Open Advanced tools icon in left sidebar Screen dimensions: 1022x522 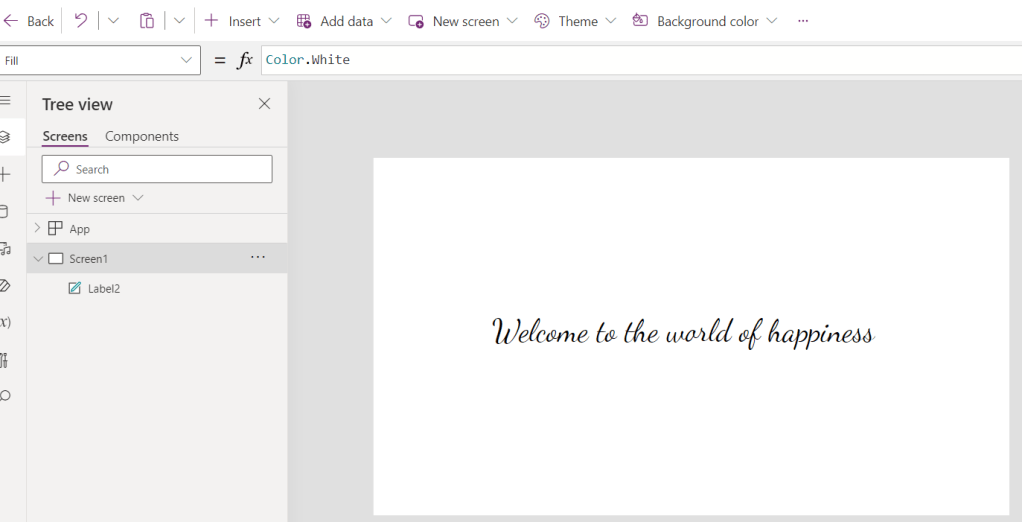[x=6, y=359]
